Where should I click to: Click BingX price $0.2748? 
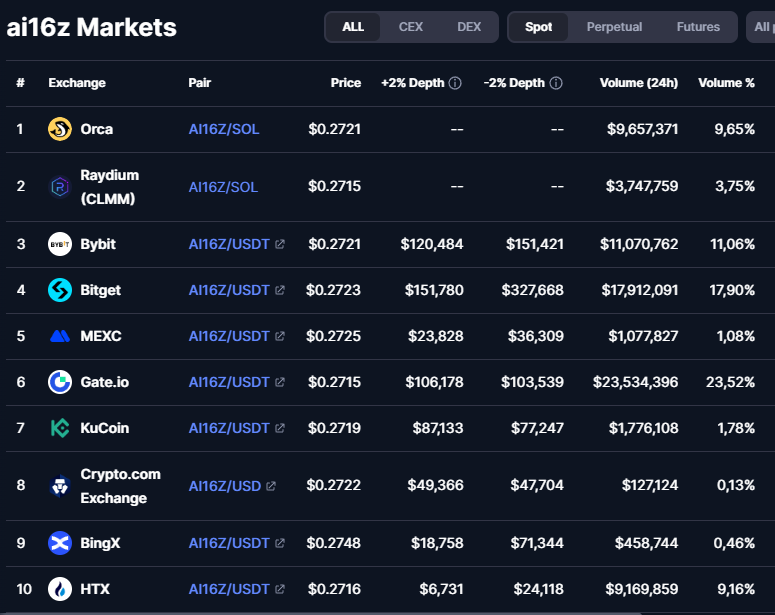[x=334, y=543]
